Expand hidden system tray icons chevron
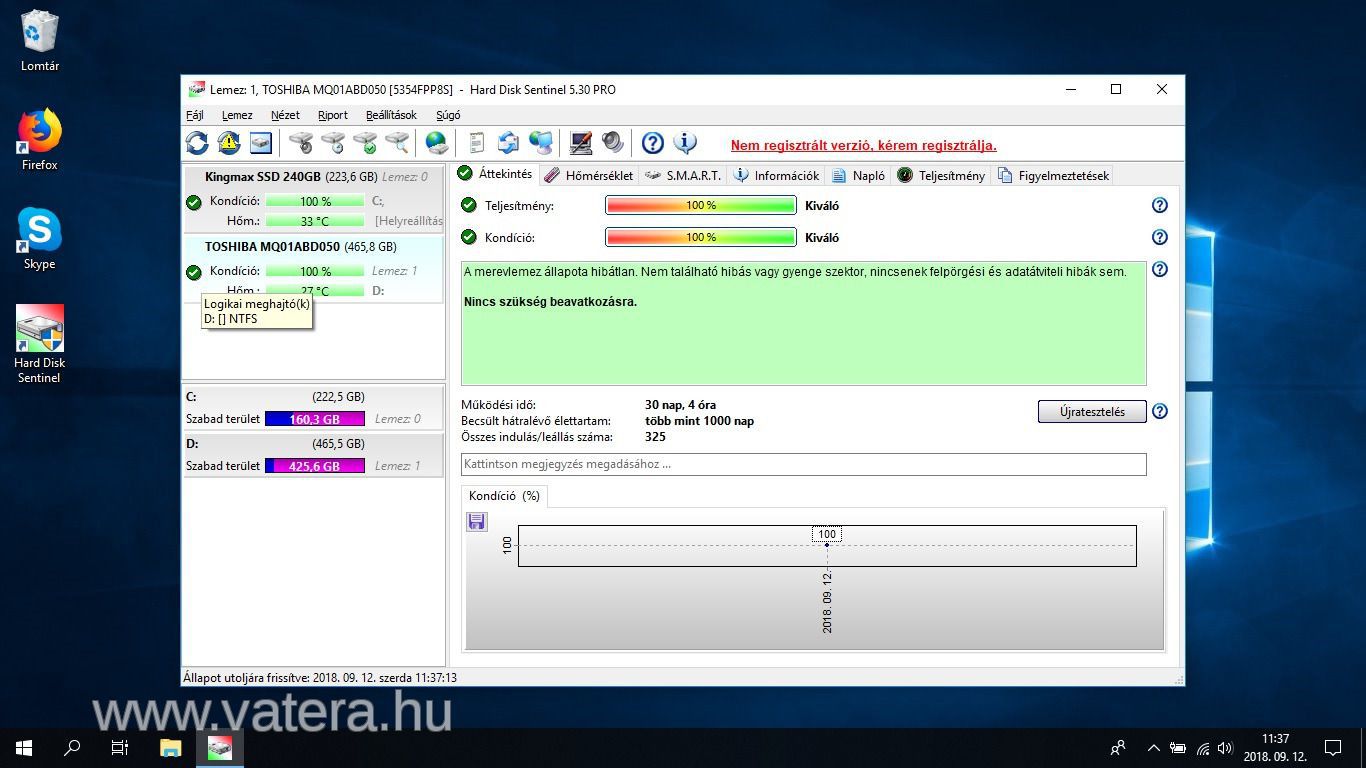The height and width of the screenshot is (768, 1366). (1153, 747)
